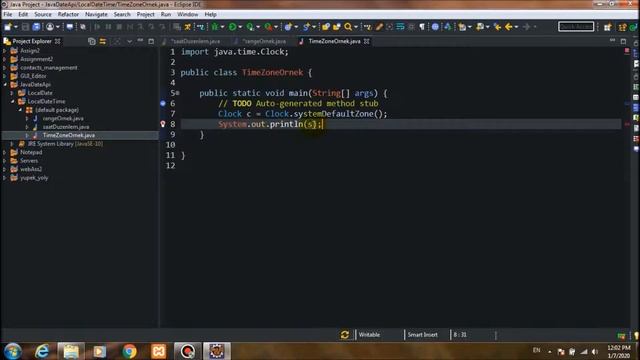Open the Search icon dropdown arrow

click(356, 27)
